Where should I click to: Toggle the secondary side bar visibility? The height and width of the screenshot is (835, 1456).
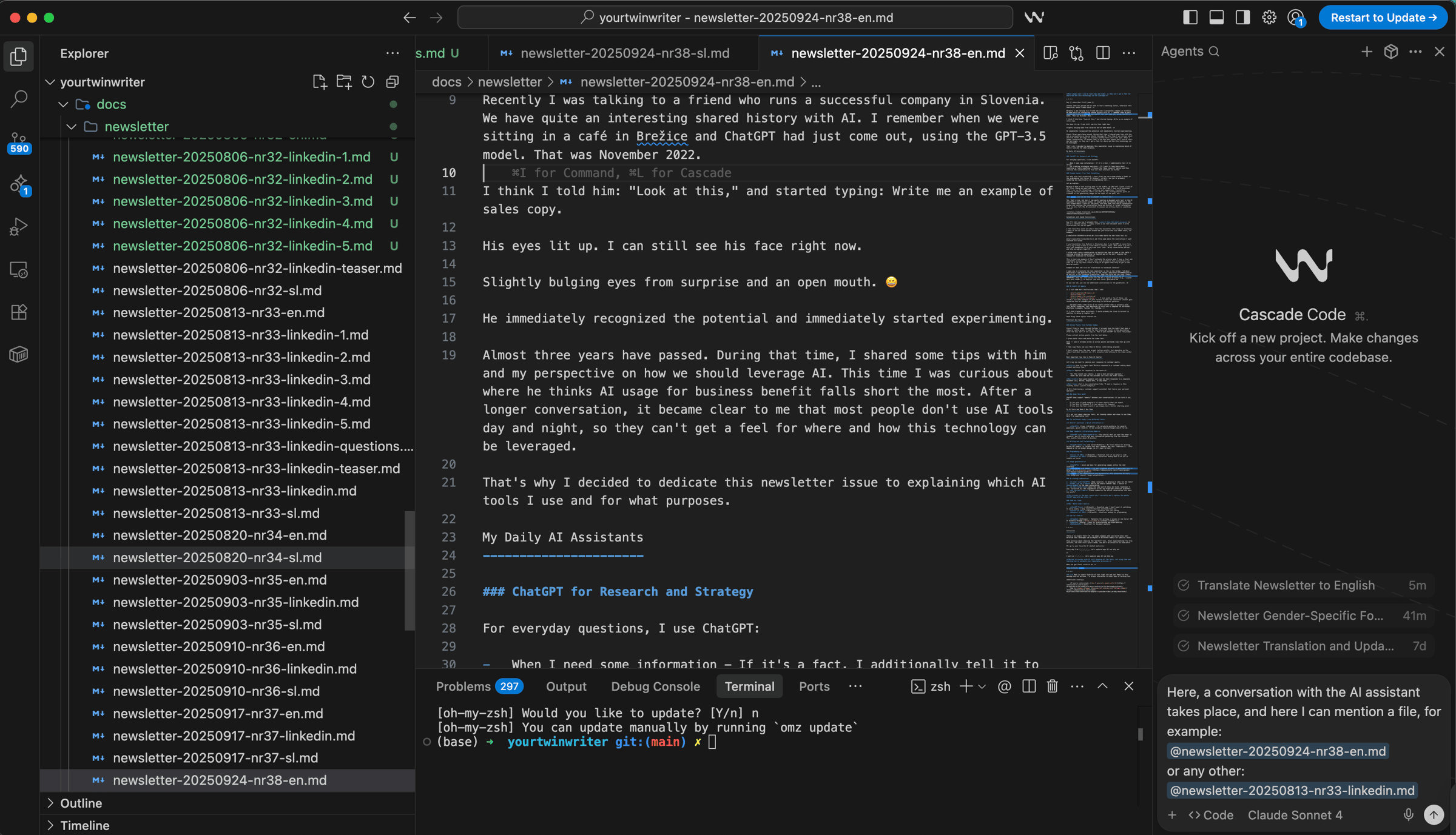tap(1242, 18)
